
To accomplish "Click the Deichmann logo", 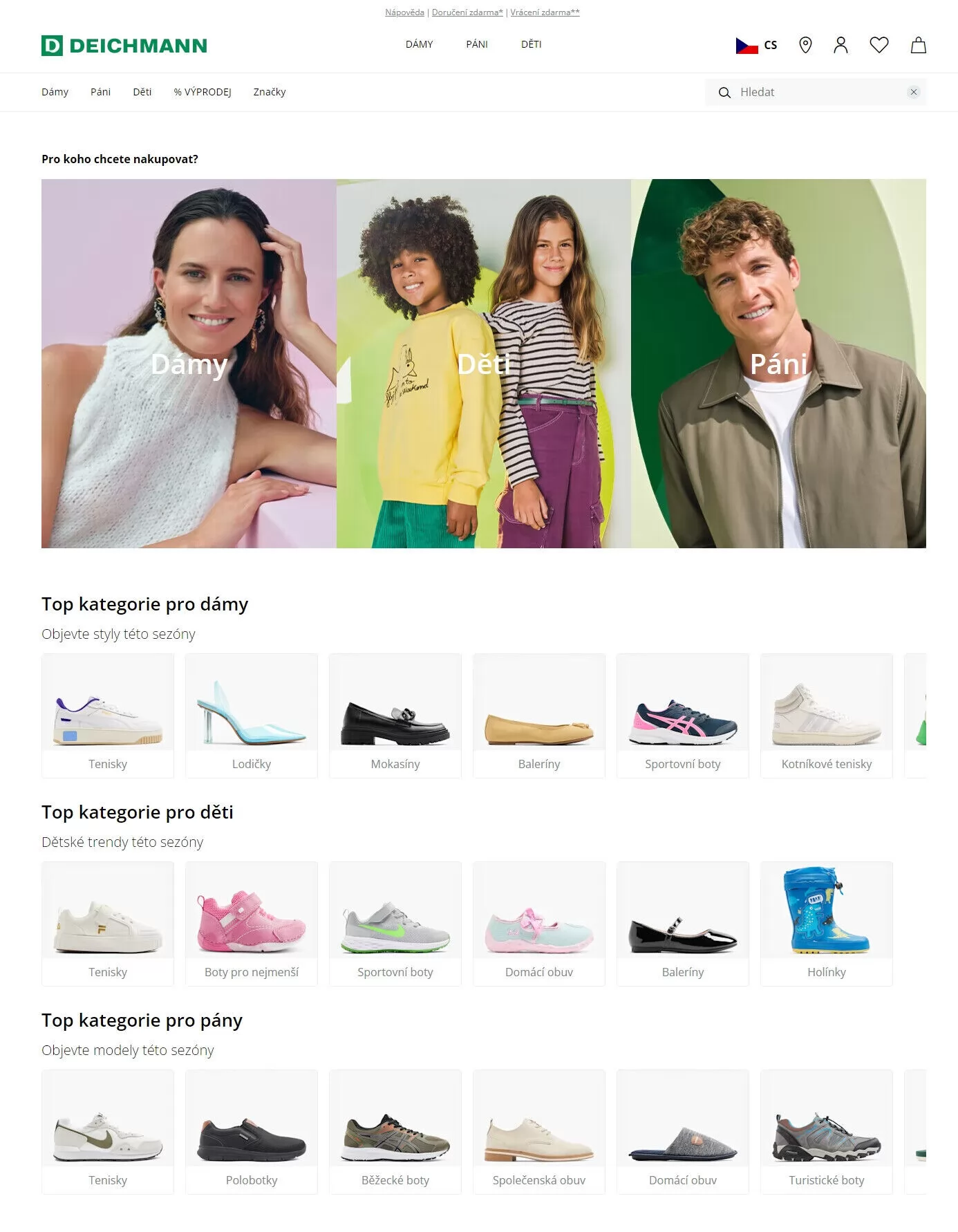I will 124,46.
